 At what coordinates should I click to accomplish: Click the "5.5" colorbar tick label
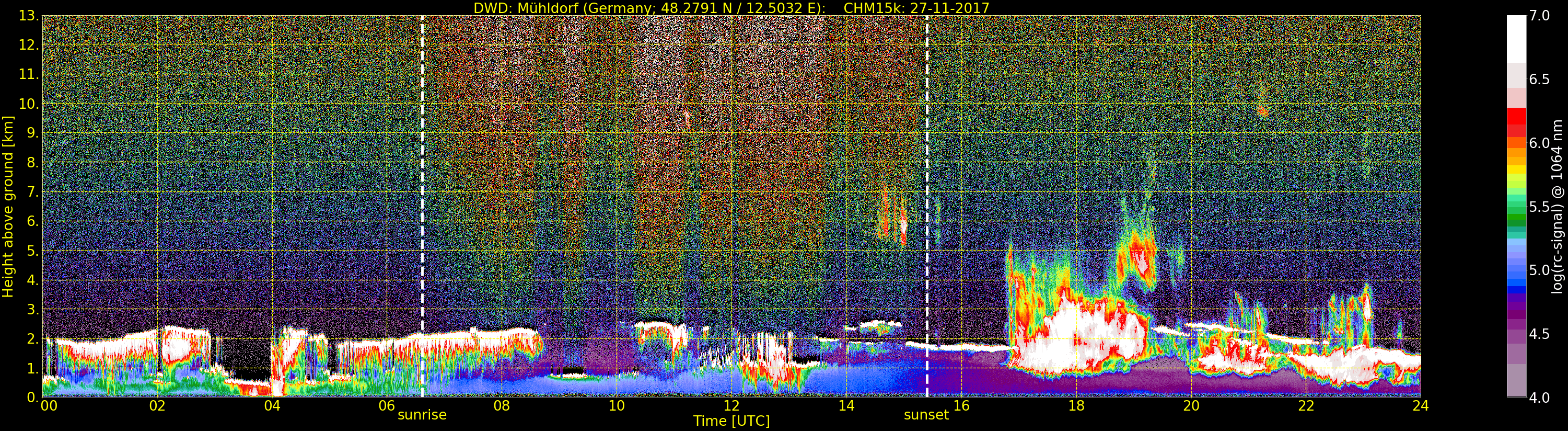tap(1539, 207)
